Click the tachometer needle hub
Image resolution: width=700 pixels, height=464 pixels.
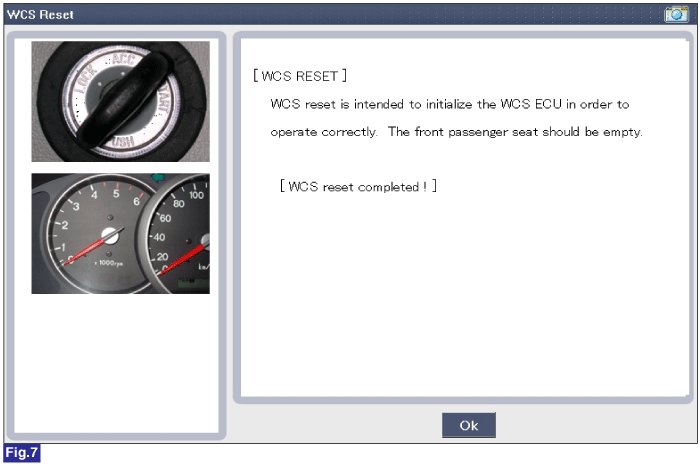[x=110, y=235]
